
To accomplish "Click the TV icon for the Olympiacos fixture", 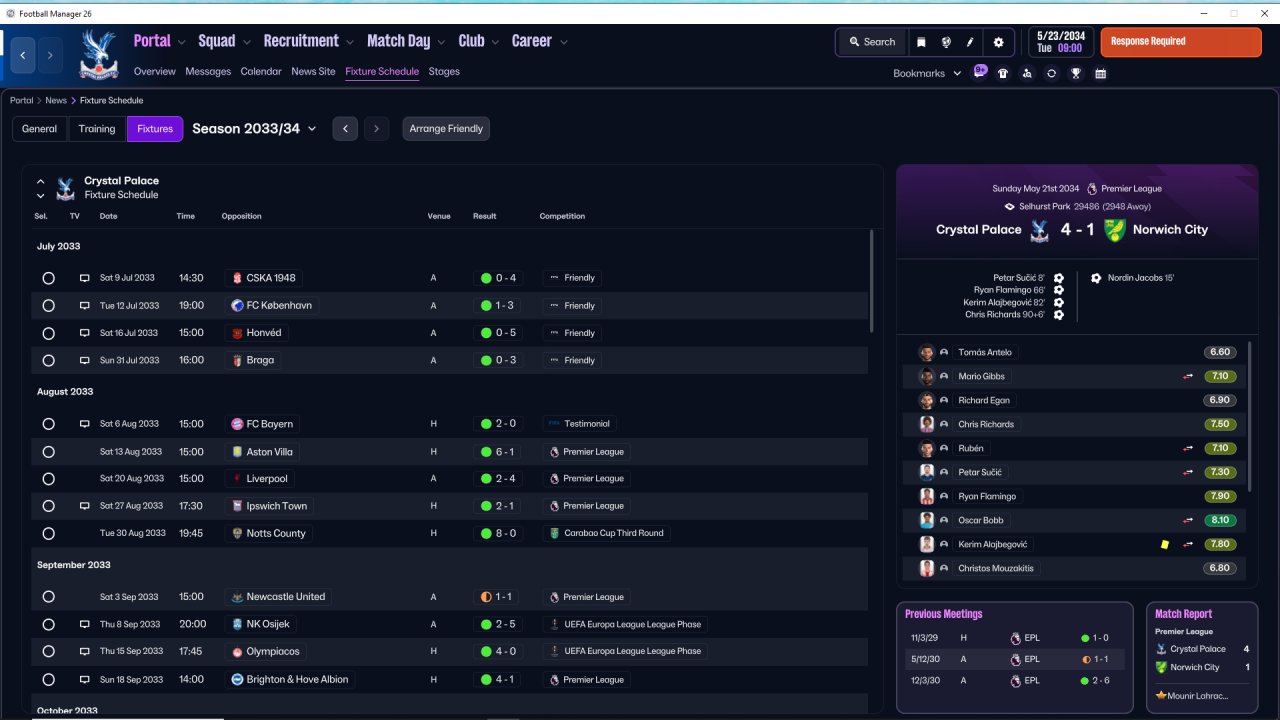I will click(85, 651).
